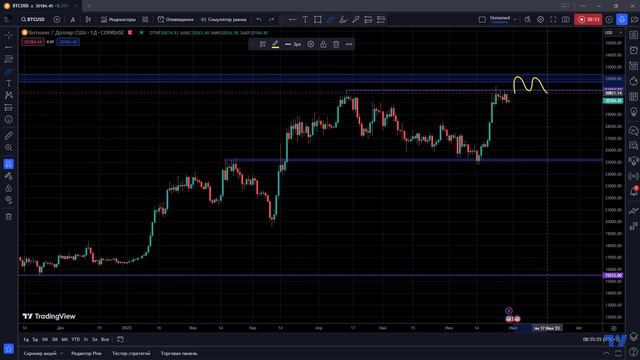Image resolution: width=640 pixels, height=360 pixels.
Task: Select the text tool in top toolbar
Action: (x=305, y=20)
